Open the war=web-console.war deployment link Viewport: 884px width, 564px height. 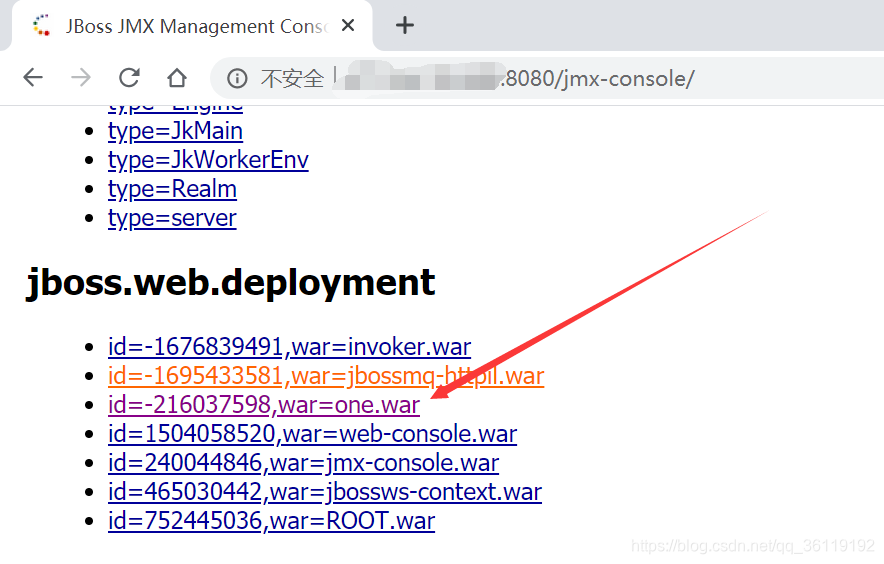click(312, 434)
